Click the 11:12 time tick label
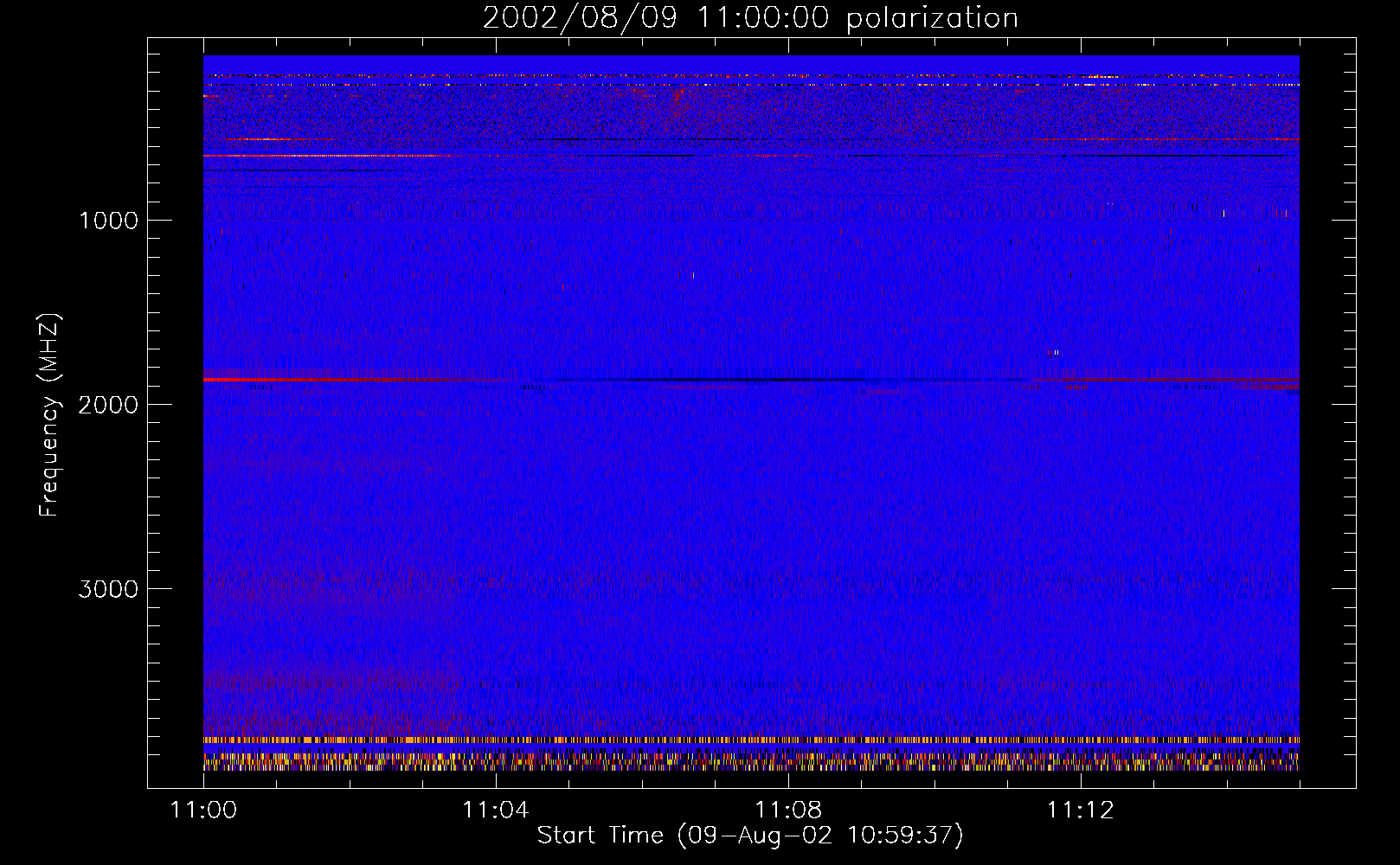The image size is (1400, 865). click(x=1081, y=810)
